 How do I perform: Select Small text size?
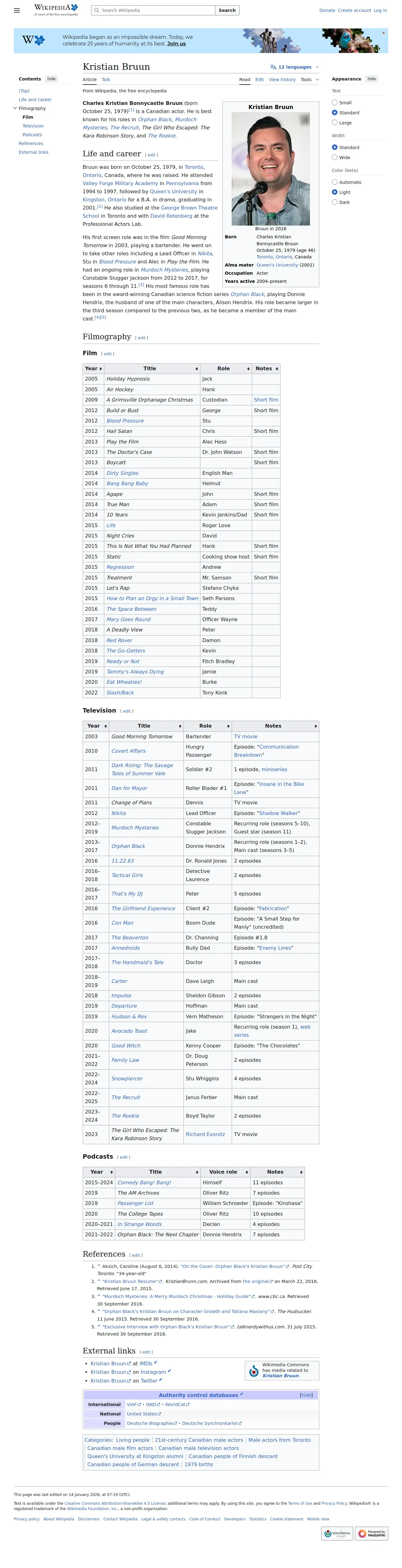click(334, 103)
